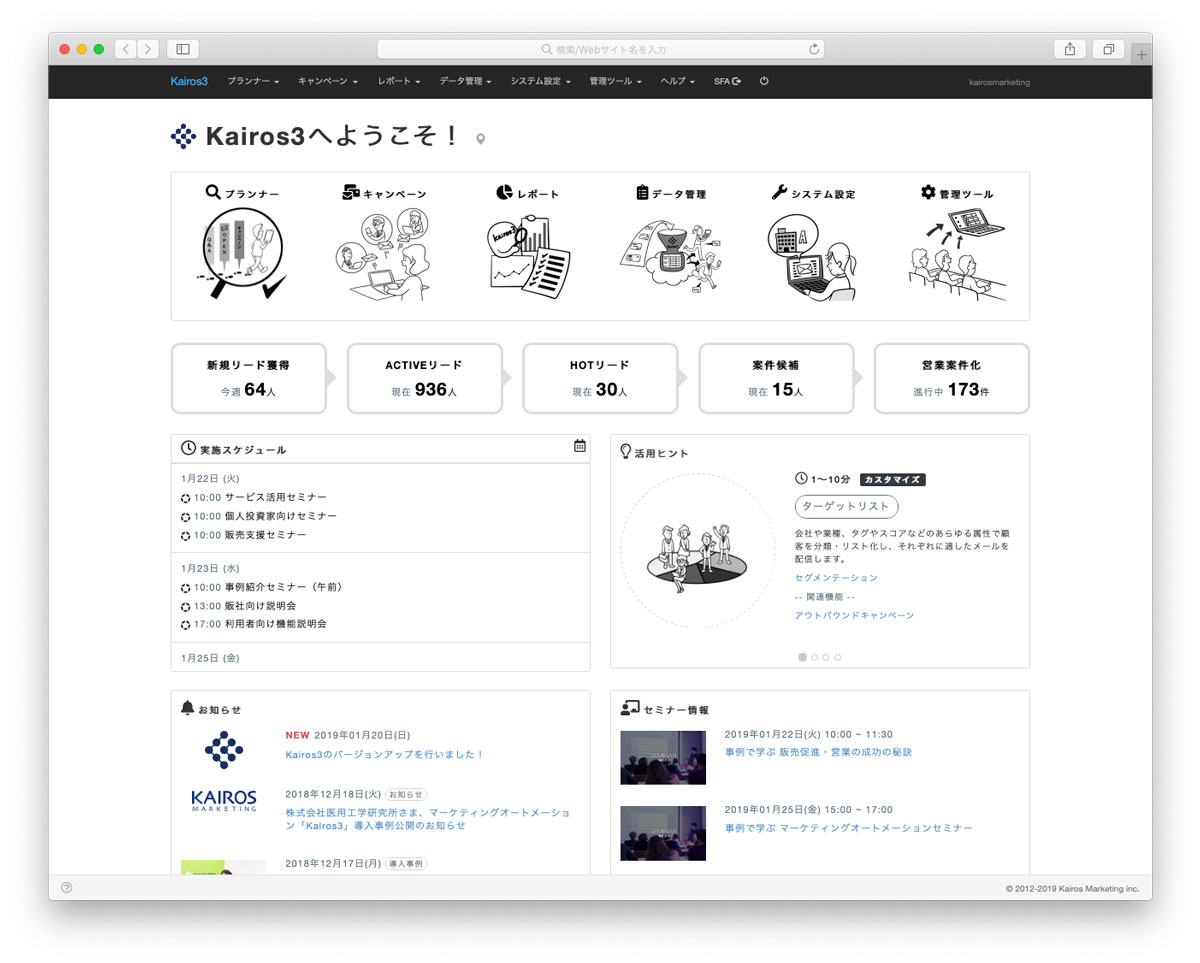Open the データ管理 clipboard tile
Viewport: 1200px width, 963px height.
point(671,242)
